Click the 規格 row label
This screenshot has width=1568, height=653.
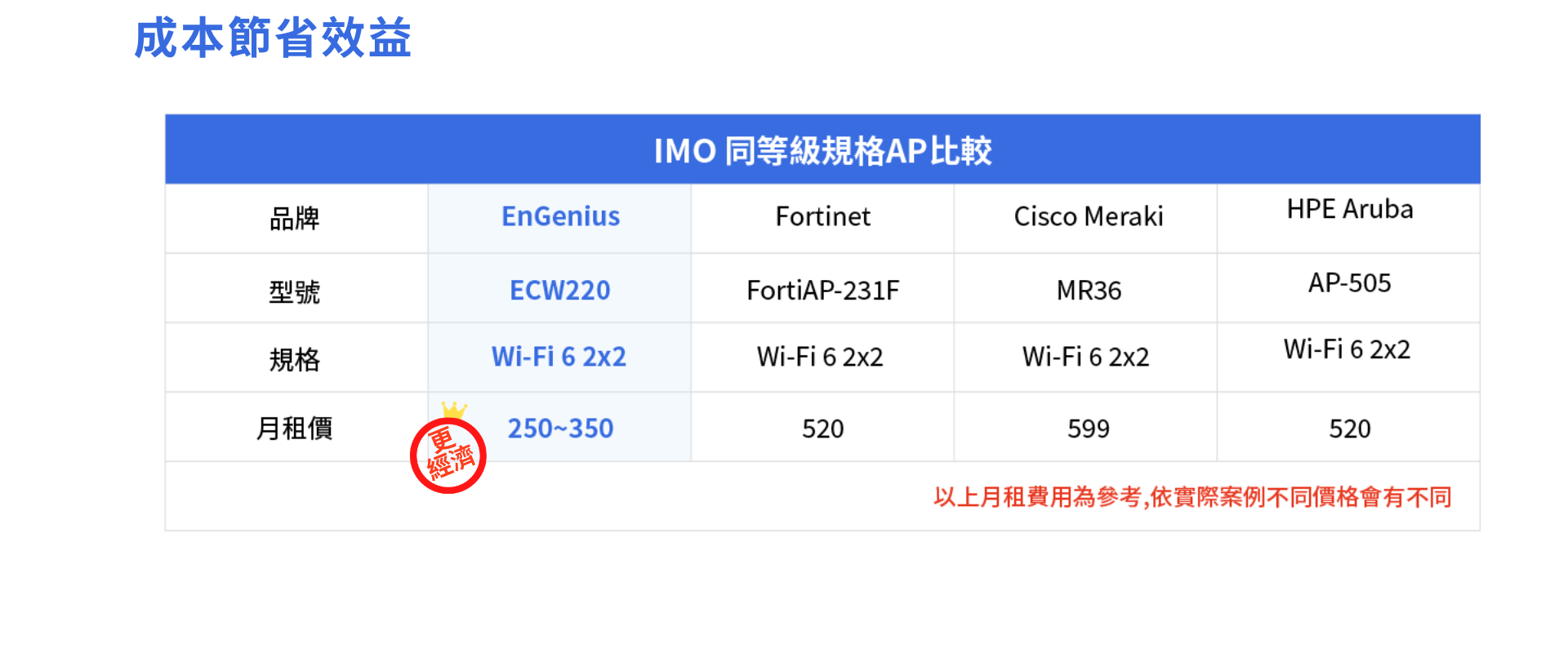point(295,359)
